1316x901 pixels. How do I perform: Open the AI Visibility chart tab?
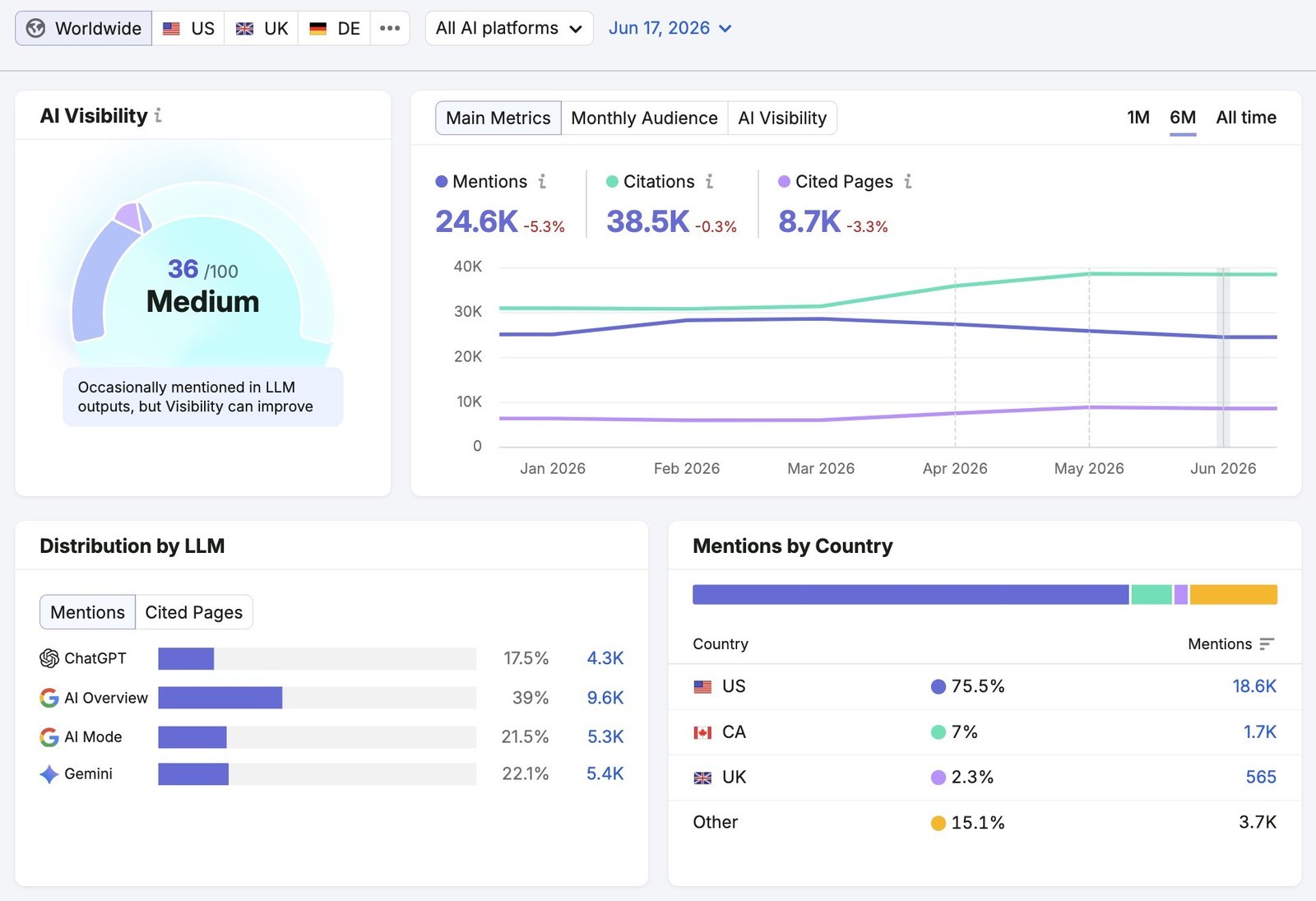tap(782, 118)
